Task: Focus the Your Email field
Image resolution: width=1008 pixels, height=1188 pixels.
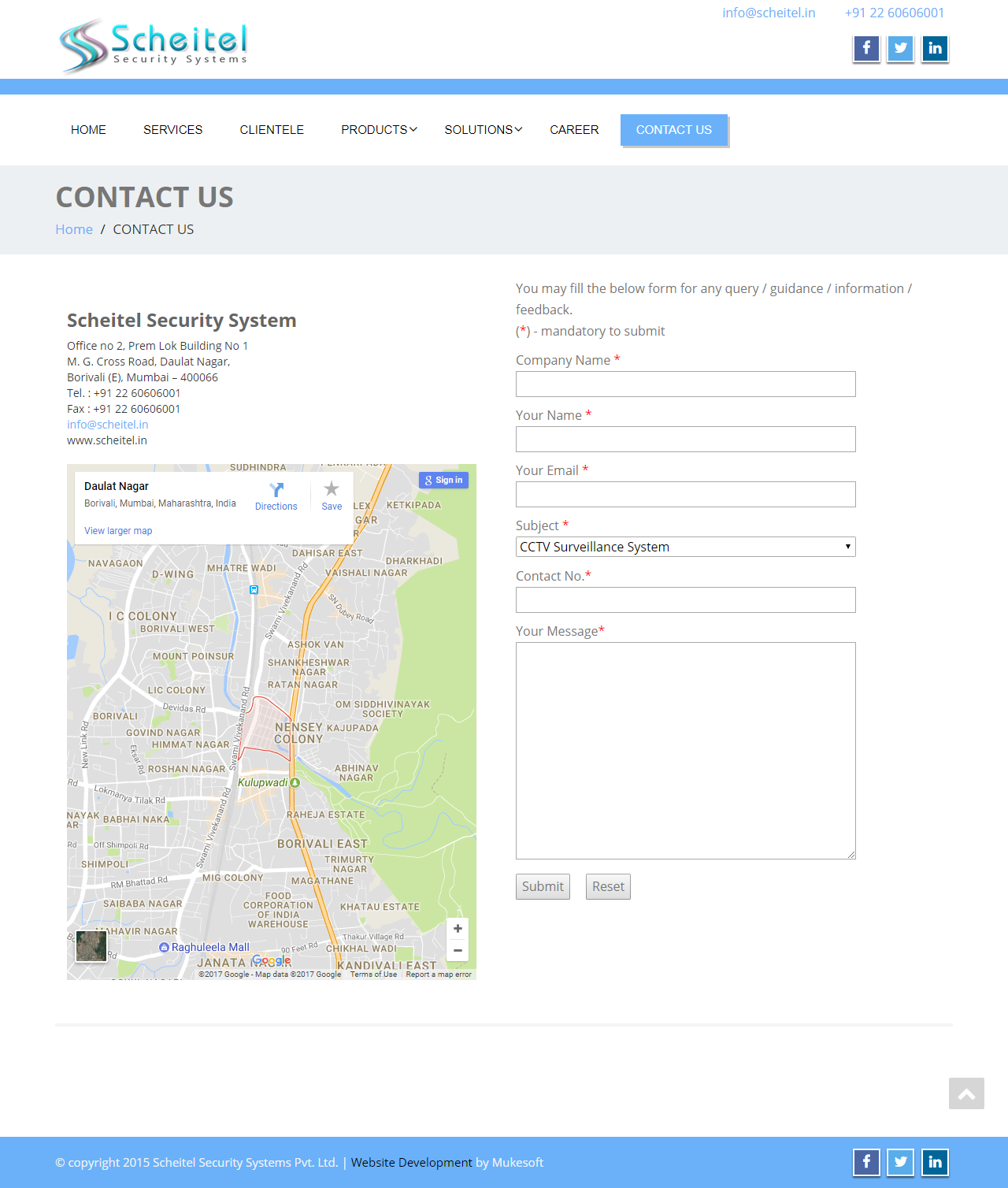Action: pyautogui.click(x=686, y=495)
